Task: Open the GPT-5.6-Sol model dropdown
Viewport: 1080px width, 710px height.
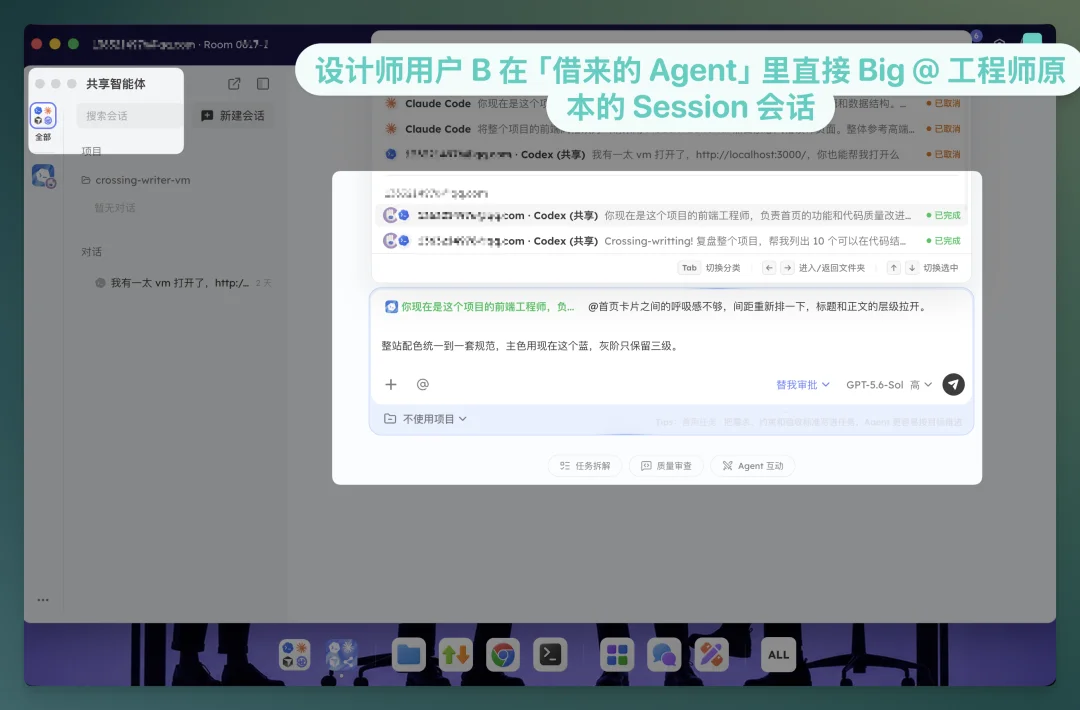Action: pyautogui.click(x=889, y=384)
